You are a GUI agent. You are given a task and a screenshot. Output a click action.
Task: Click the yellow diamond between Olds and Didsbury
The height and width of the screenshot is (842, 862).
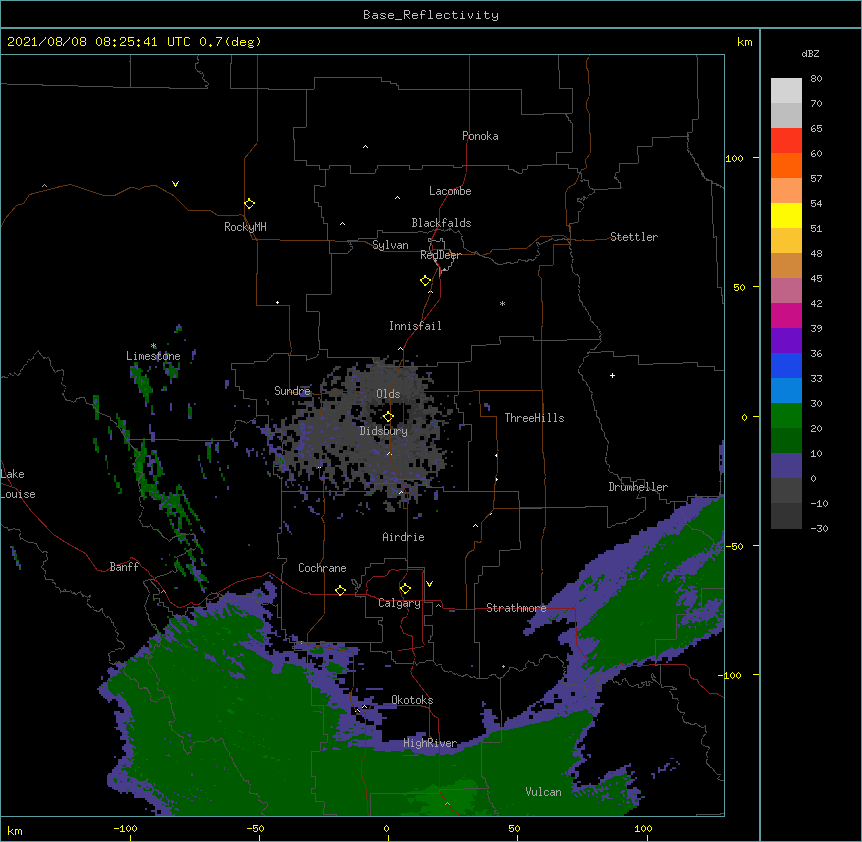388,417
